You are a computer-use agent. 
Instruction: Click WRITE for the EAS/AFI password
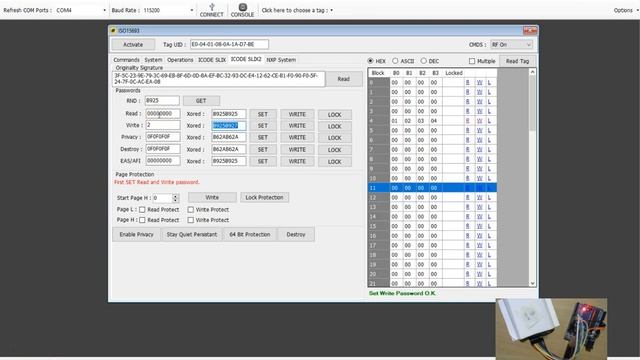(x=297, y=161)
